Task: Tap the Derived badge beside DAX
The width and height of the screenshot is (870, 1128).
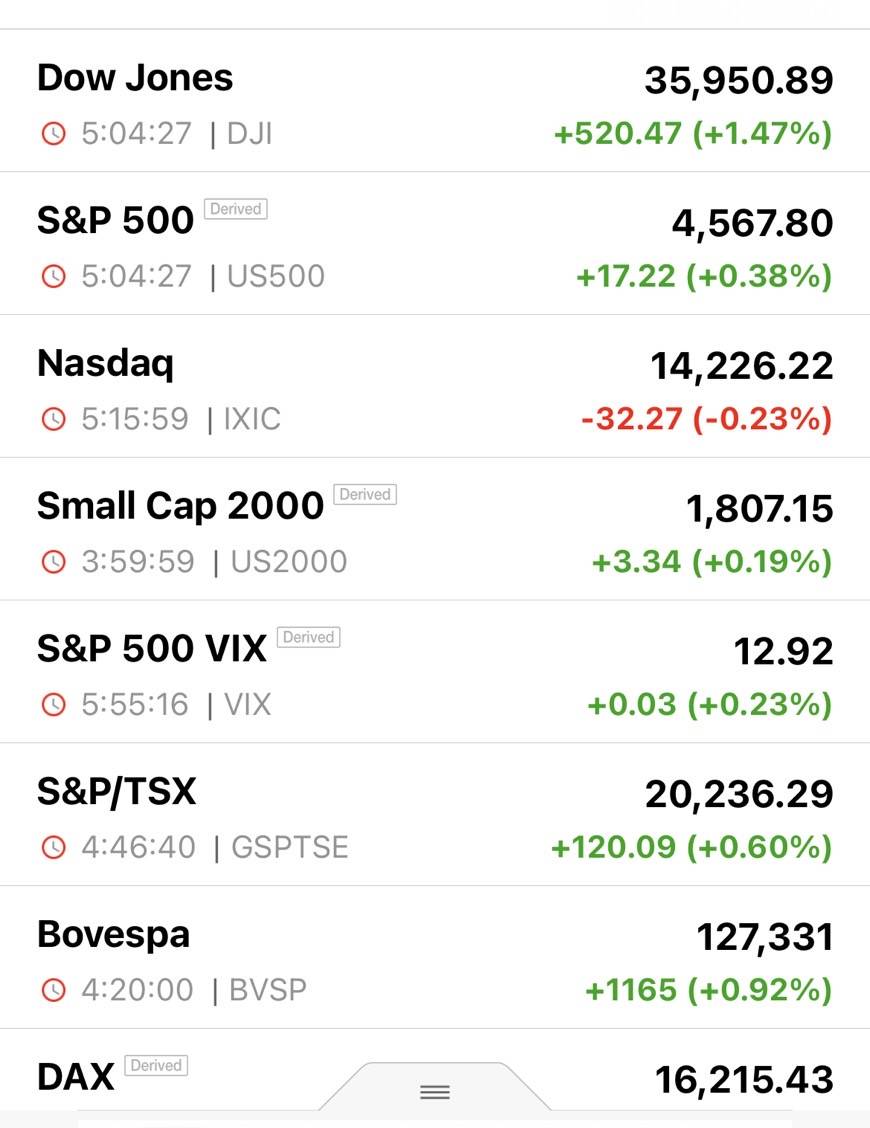Action: click(156, 1065)
